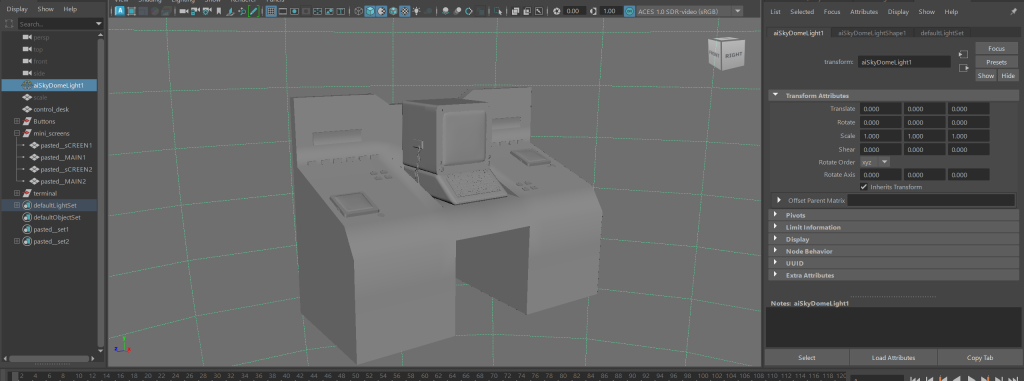Switch to the aiSkyDomeLightShape1 tab
This screenshot has width=1024, height=381.
click(871, 33)
